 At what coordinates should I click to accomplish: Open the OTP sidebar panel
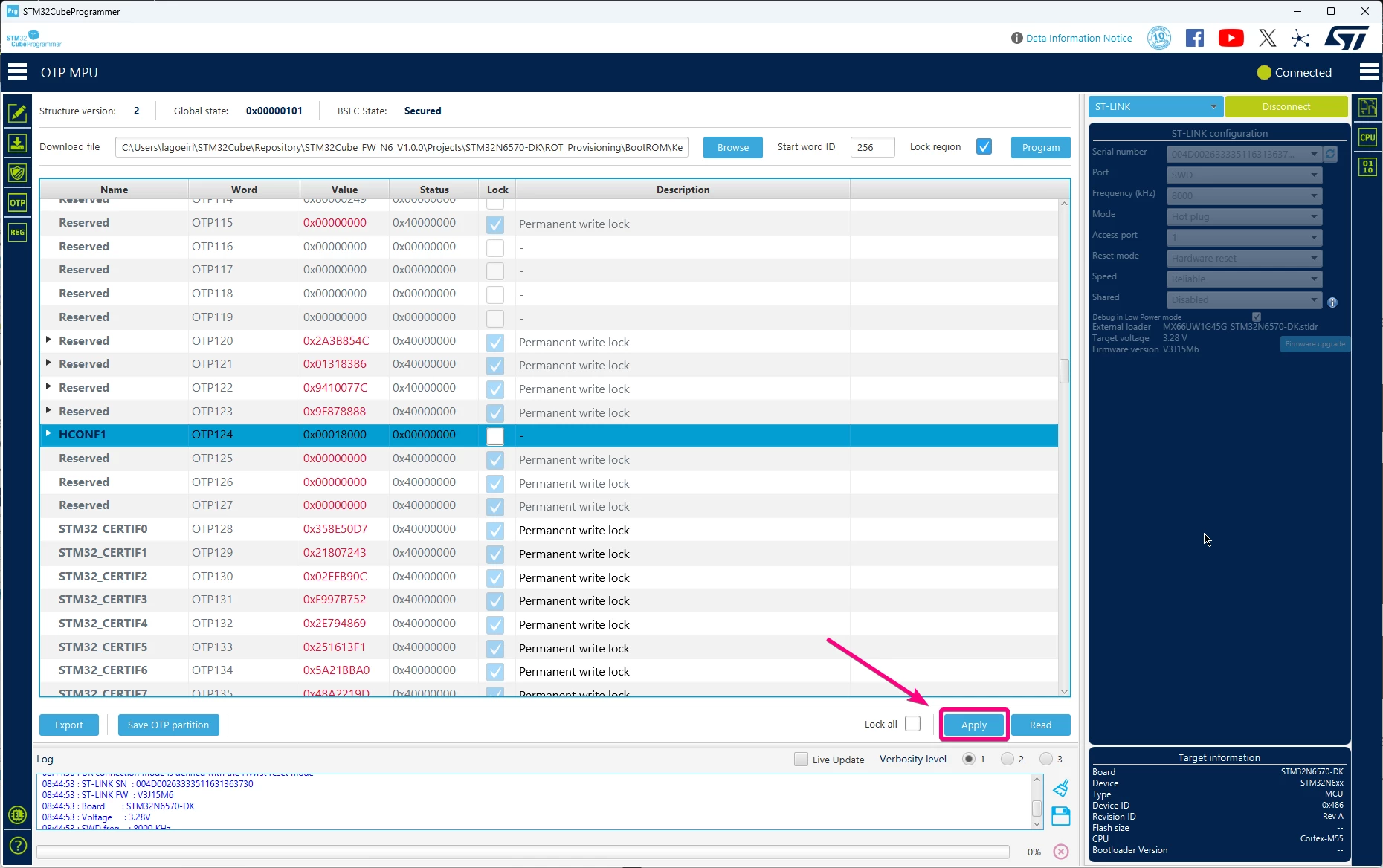[x=18, y=203]
